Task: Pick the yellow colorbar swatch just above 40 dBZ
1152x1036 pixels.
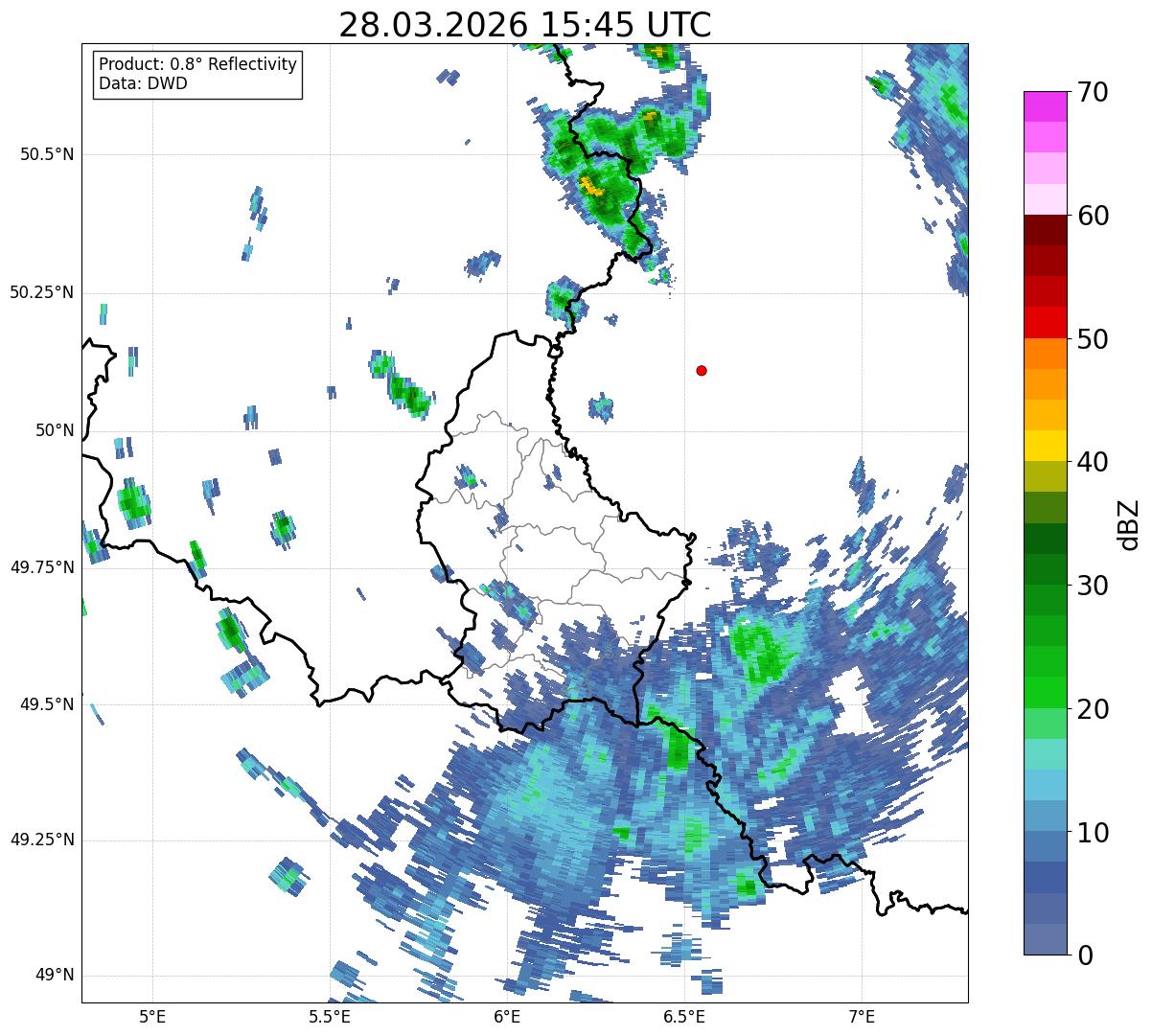Action: pos(1044,447)
